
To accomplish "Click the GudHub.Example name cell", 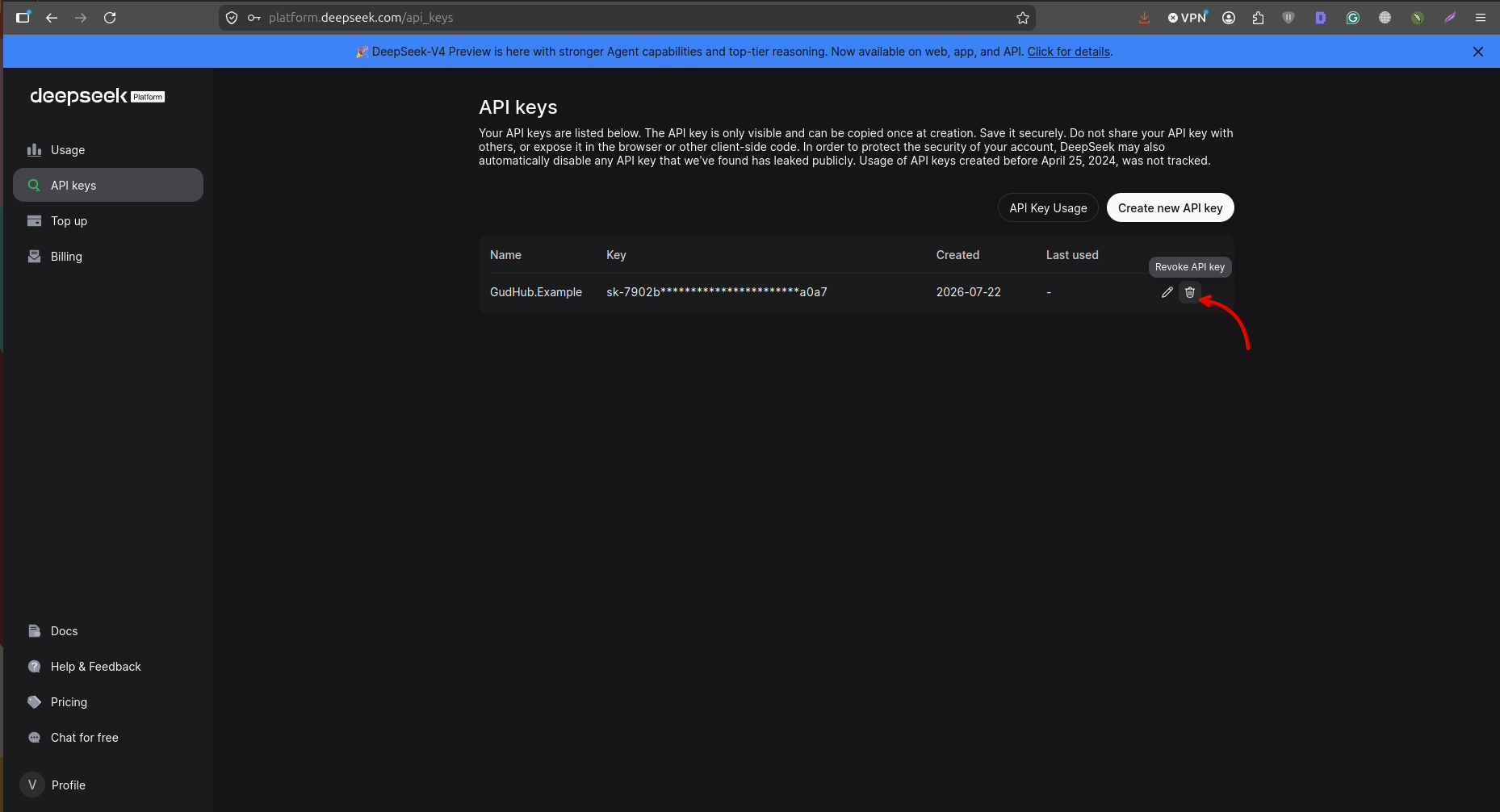I will point(536,292).
